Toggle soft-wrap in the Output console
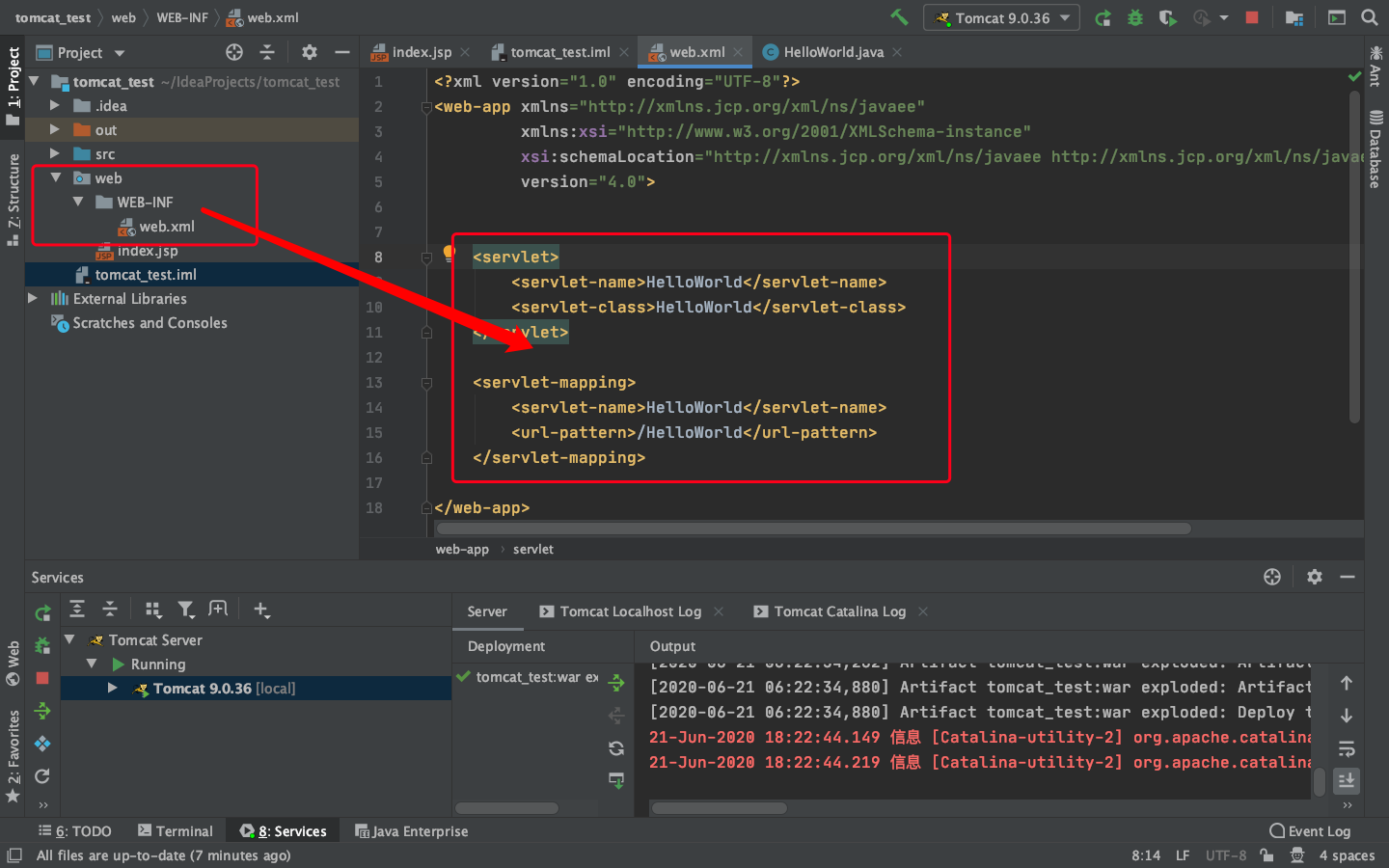1389x868 pixels. [1347, 748]
